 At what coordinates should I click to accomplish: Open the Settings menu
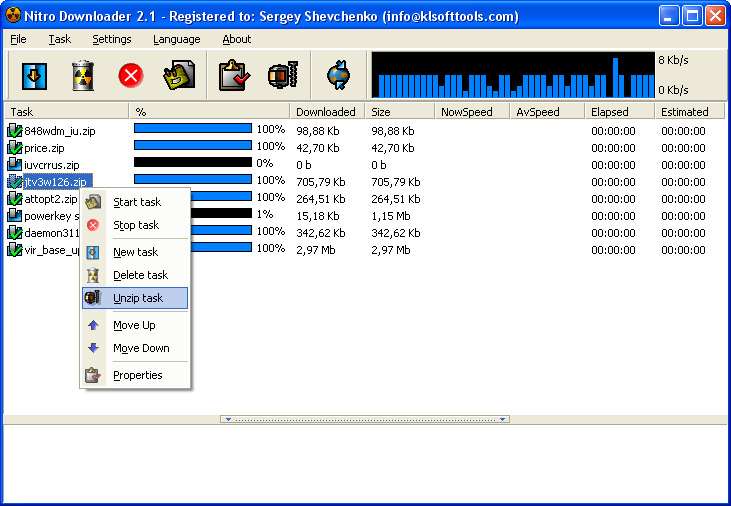112,39
